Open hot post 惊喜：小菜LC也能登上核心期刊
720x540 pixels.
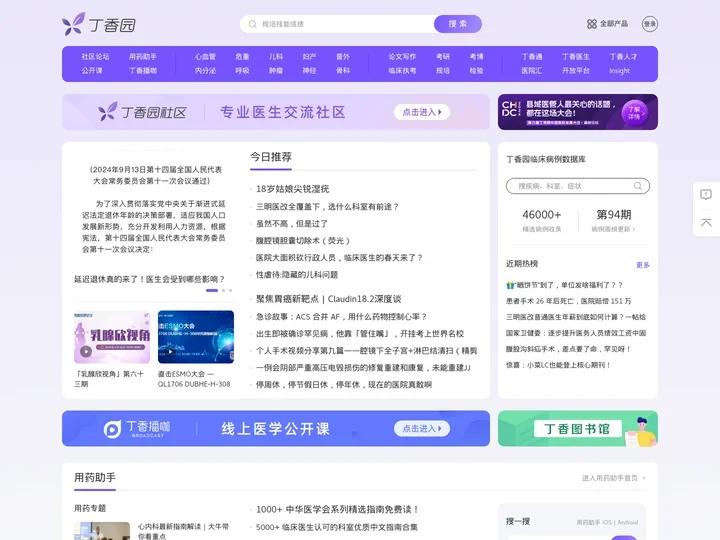tap(558, 365)
